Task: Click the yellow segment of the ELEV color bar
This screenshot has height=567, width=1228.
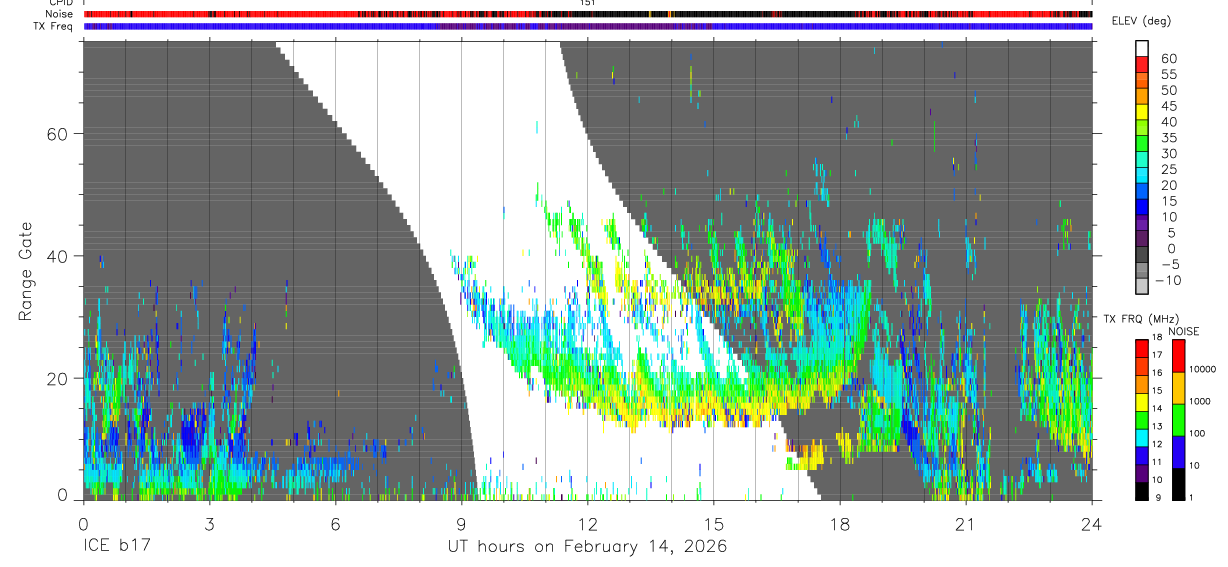Action: click(x=1142, y=111)
